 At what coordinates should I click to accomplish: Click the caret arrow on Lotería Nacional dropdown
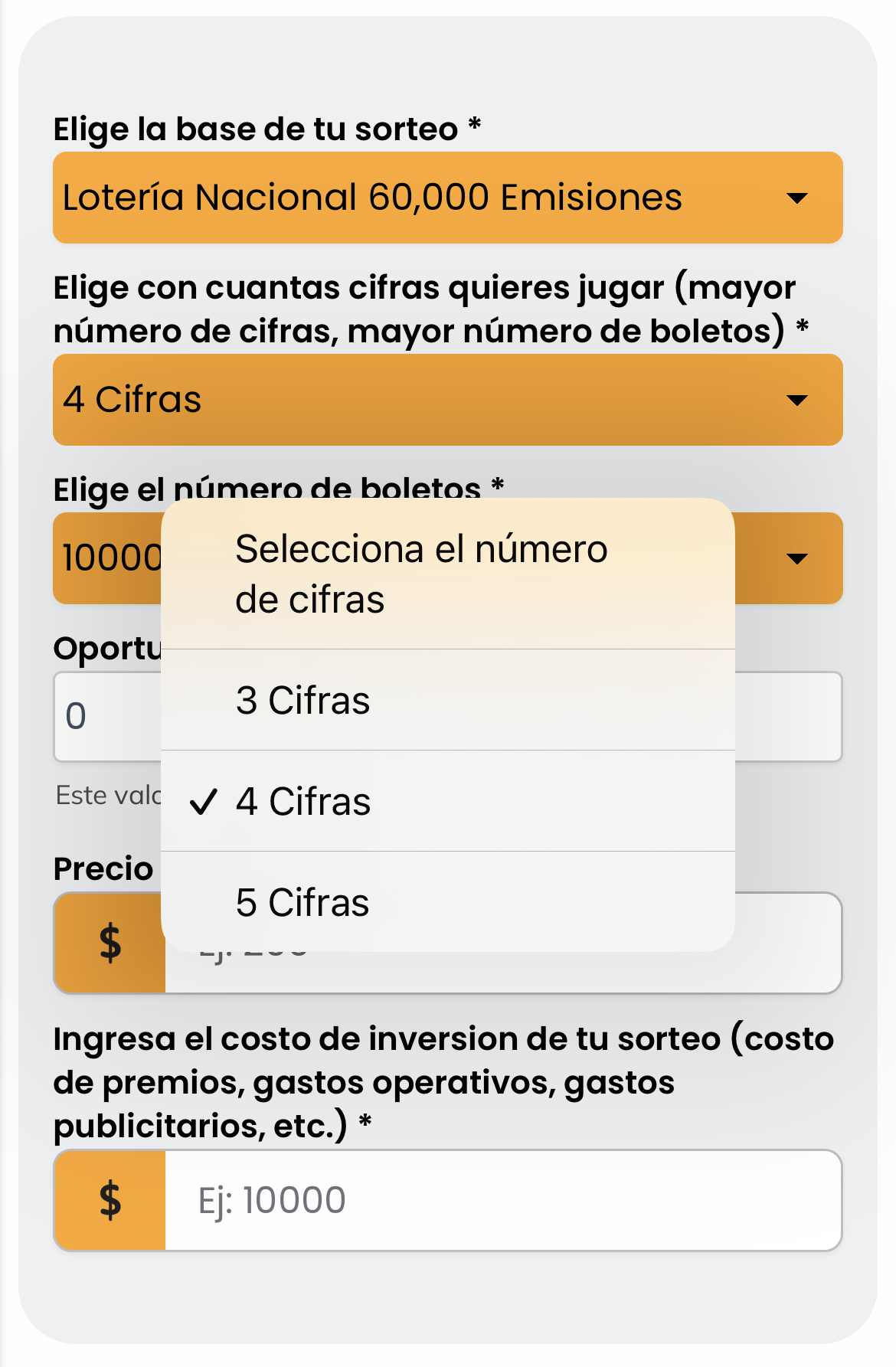tap(797, 198)
